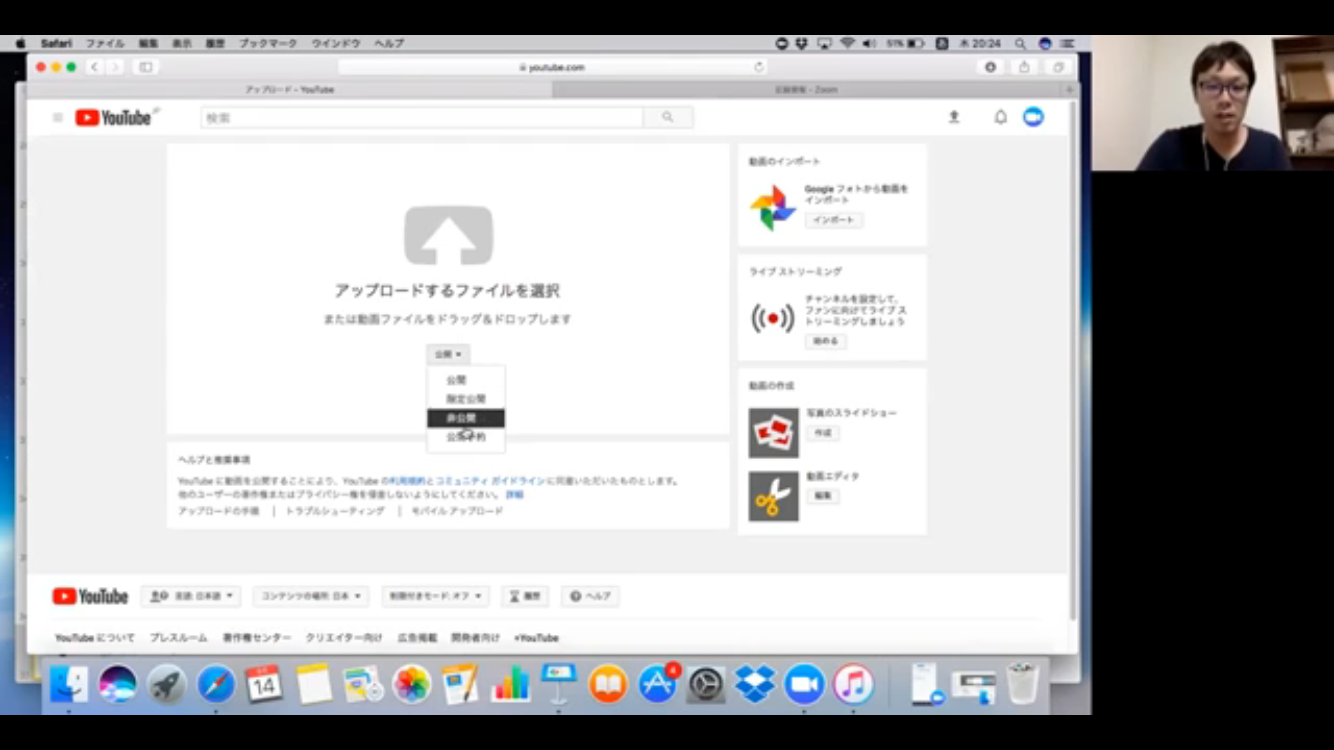
Task: Open the privacy dropdown labeled 公開
Action: pyautogui.click(x=448, y=354)
